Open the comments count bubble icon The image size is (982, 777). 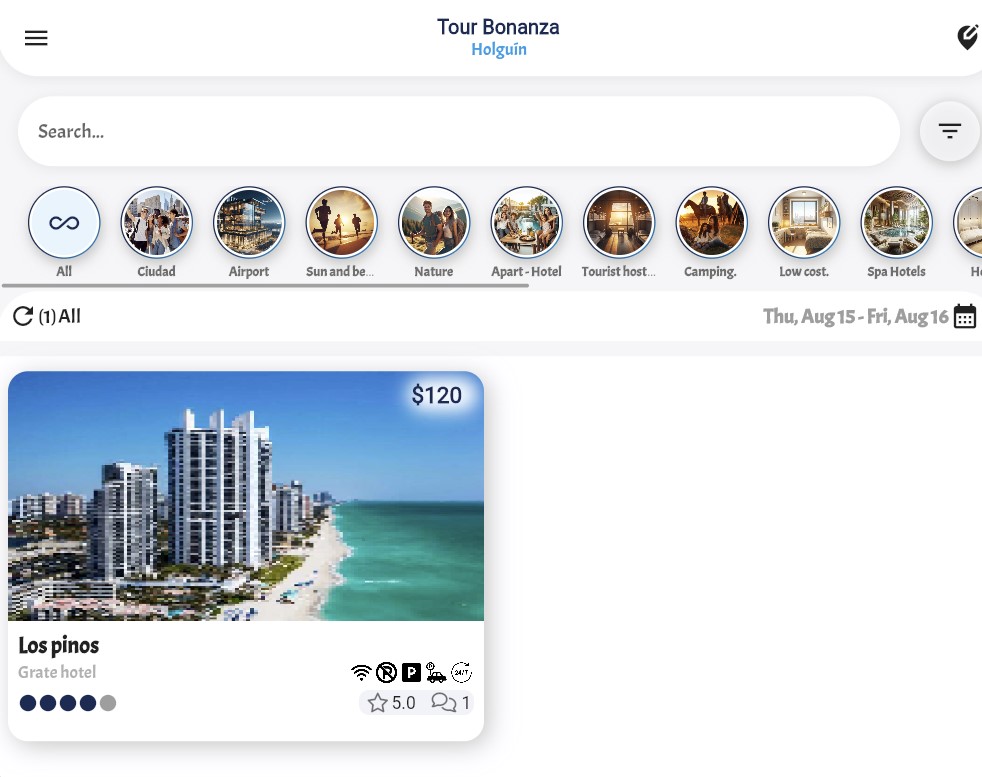tap(443, 702)
